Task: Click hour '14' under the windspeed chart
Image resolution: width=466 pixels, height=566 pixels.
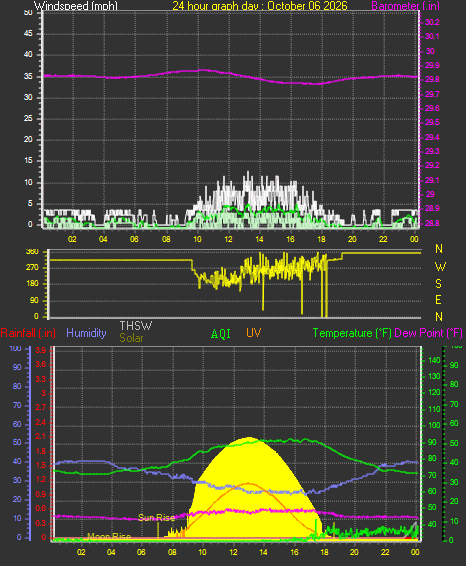Action: 259,239
